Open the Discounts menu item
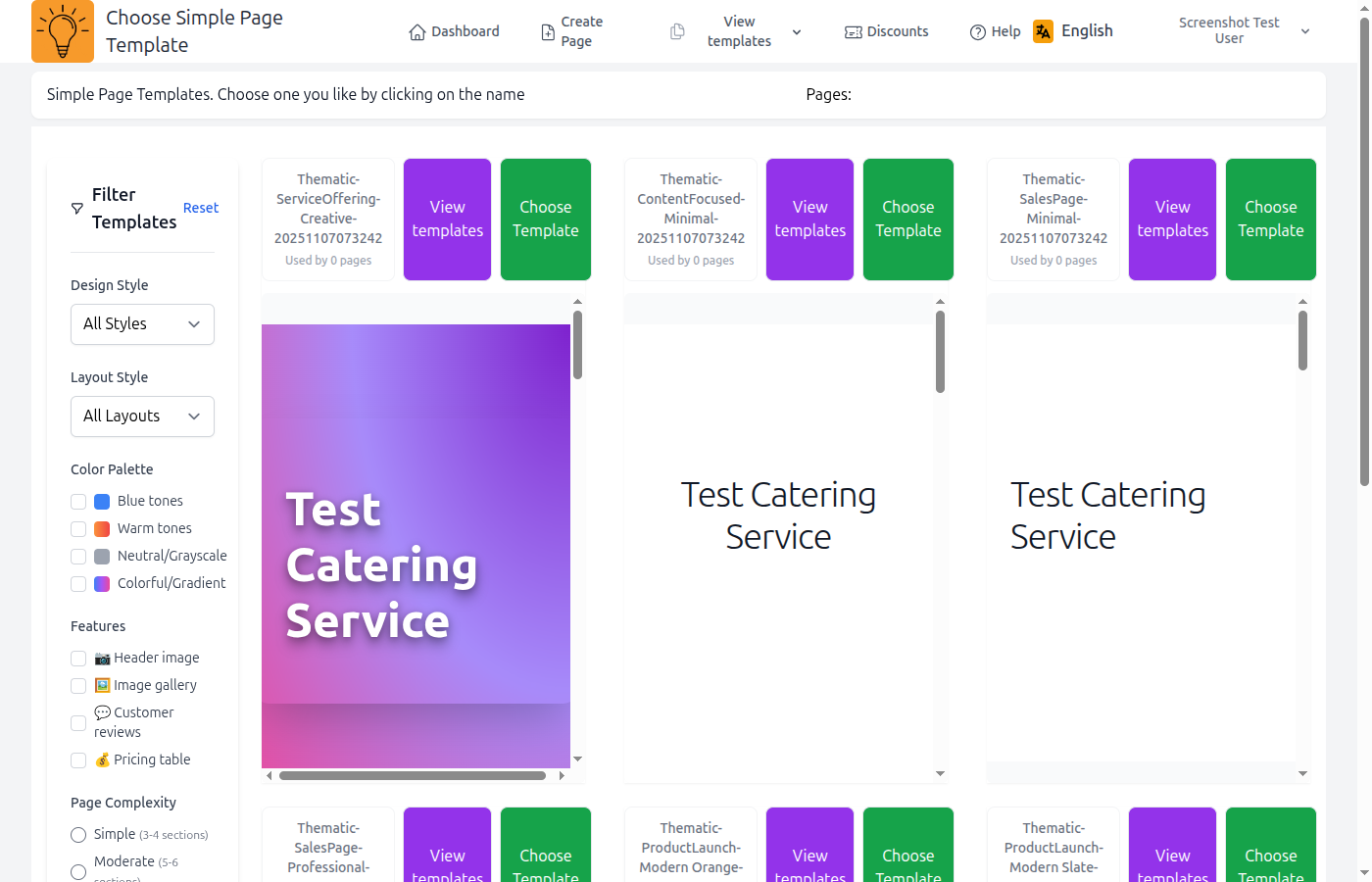Screen dimensions: 1372x882 click(x=887, y=31)
